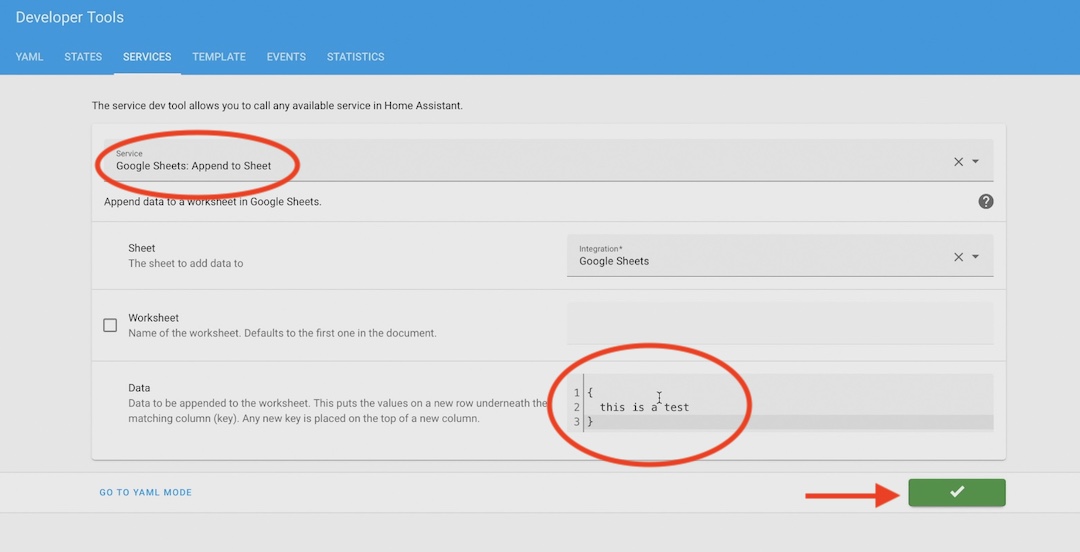This screenshot has width=1080, height=552.
Task: Clear the Service field with the X icon
Action: [958, 161]
